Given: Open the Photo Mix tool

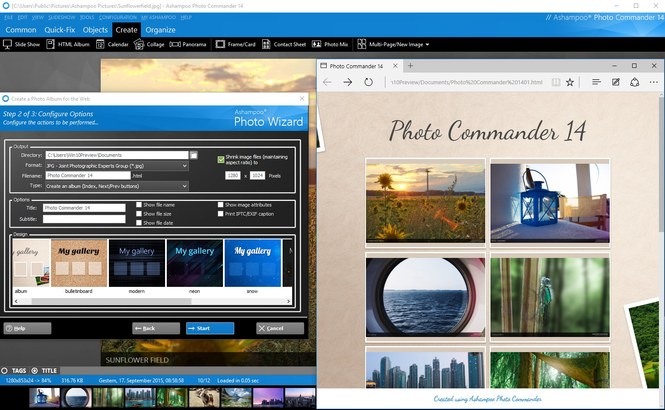Looking at the screenshot, I should [330, 44].
